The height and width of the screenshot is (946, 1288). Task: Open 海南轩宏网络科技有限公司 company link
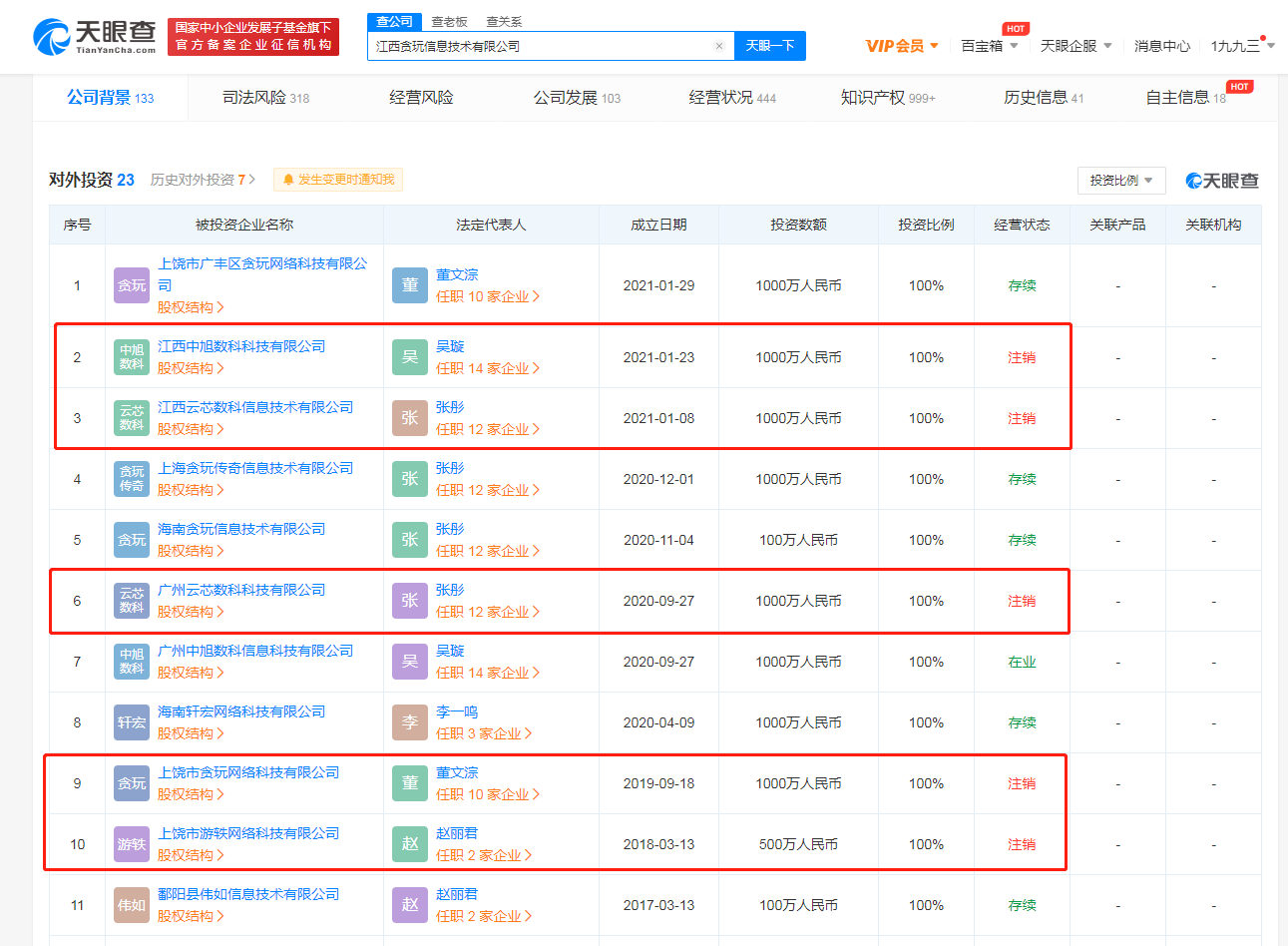241,711
